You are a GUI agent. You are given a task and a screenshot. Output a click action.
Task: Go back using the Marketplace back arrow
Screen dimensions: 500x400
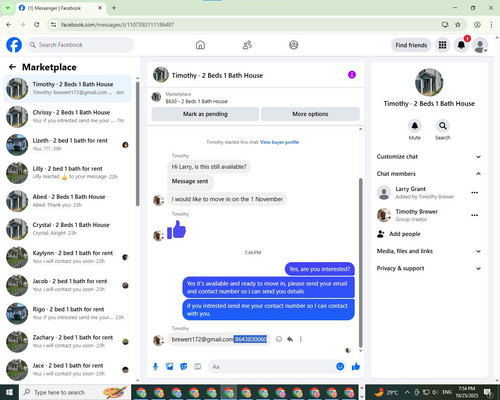(x=12, y=67)
